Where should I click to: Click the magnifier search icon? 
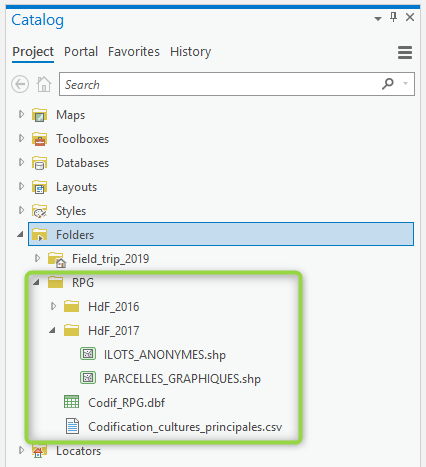point(388,84)
